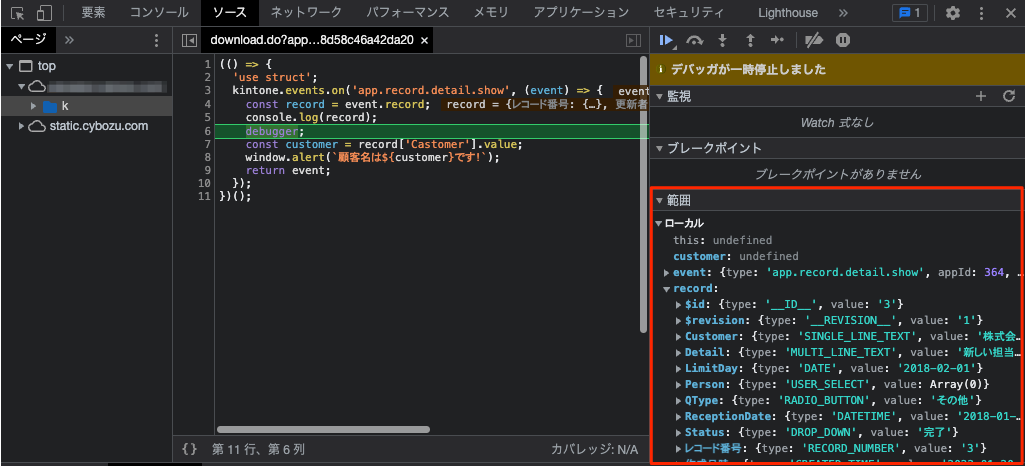The image size is (1025, 466).
Task: Click the this: undefined scope entry
Action: 722,241
